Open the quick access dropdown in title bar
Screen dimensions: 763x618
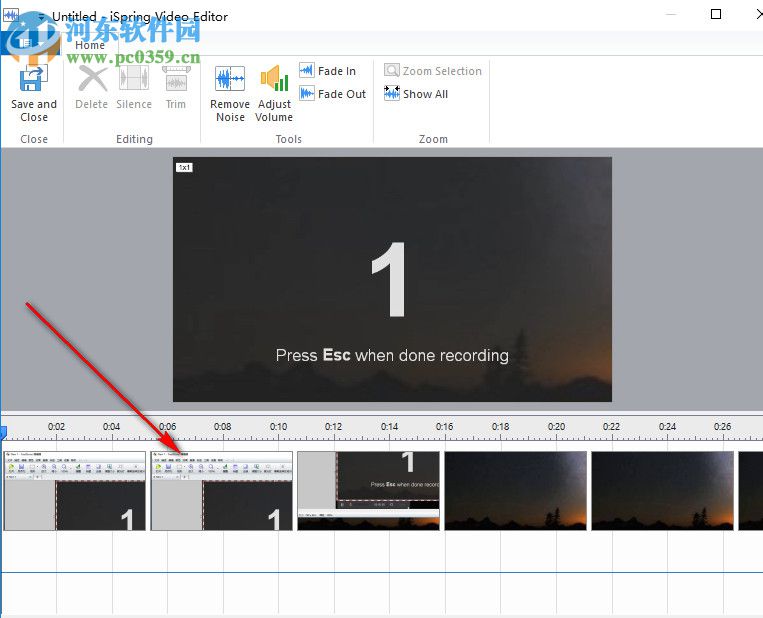point(42,17)
